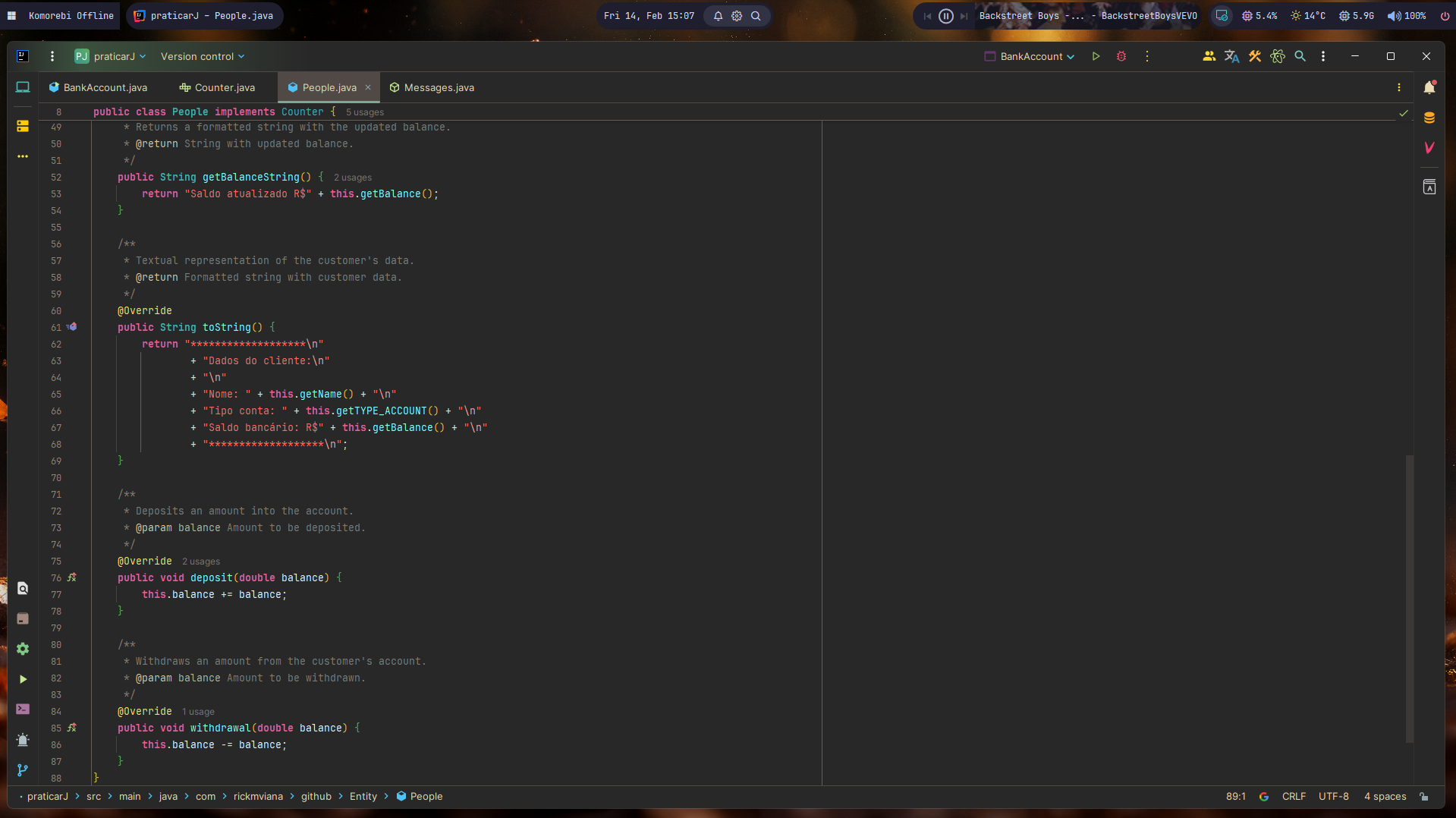Image resolution: width=1456 pixels, height=818 pixels.
Task: Click the build tools hammer icon
Action: pyautogui.click(x=1255, y=56)
